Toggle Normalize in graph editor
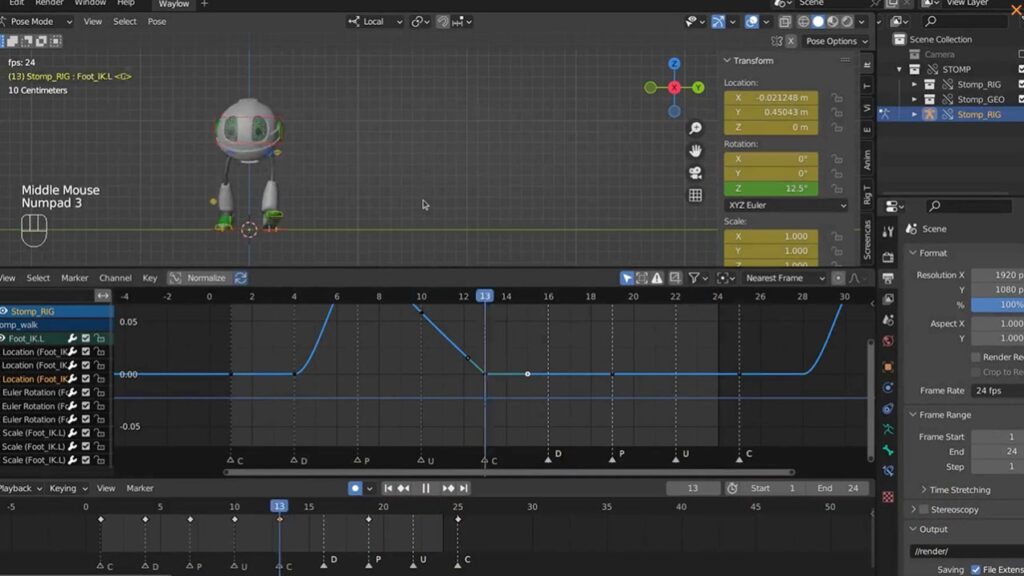This screenshot has width=1024, height=576. [x=198, y=278]
